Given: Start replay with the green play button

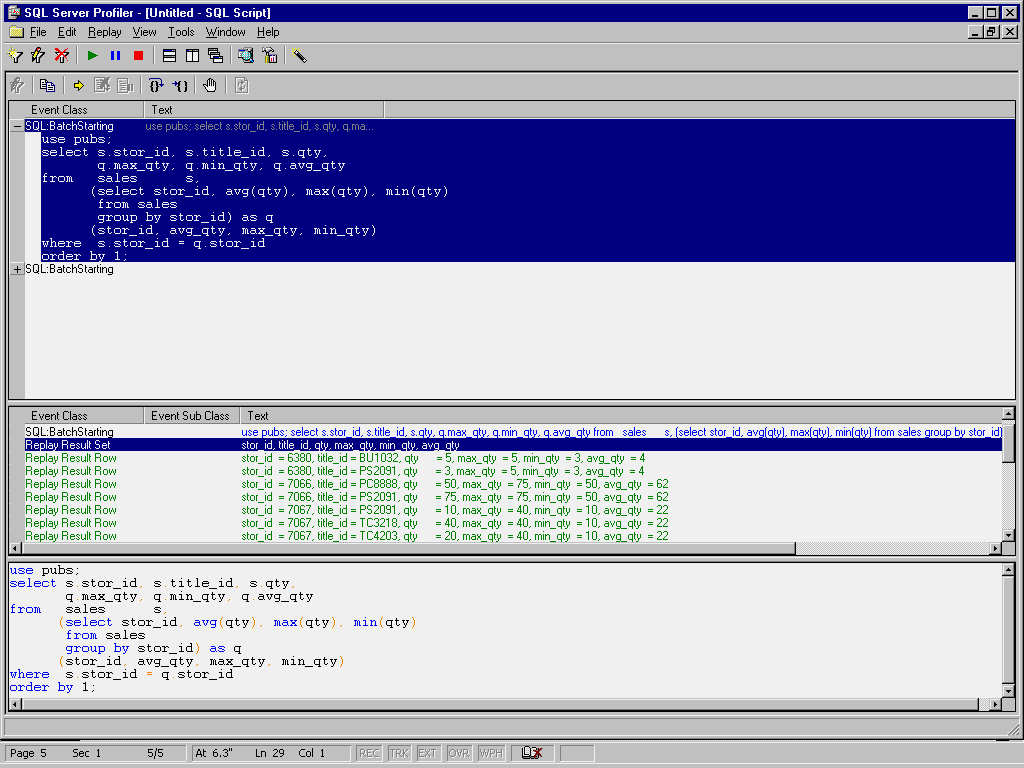Looking at the screenshot, I should click(x=92, y=56).
